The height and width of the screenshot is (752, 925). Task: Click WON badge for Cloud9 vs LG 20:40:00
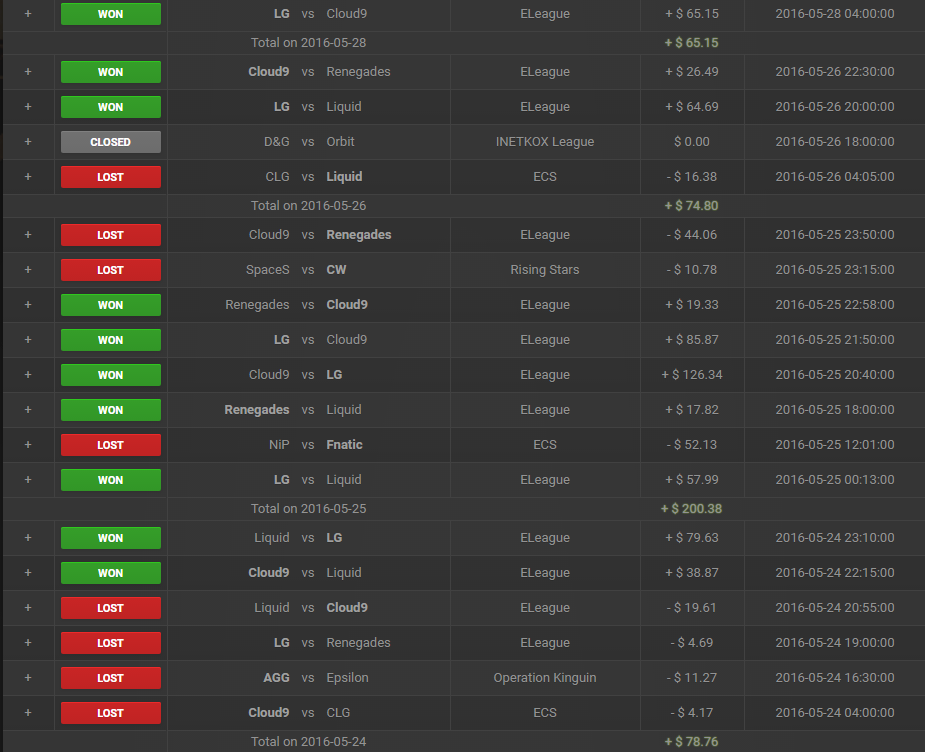coord(111,375)
